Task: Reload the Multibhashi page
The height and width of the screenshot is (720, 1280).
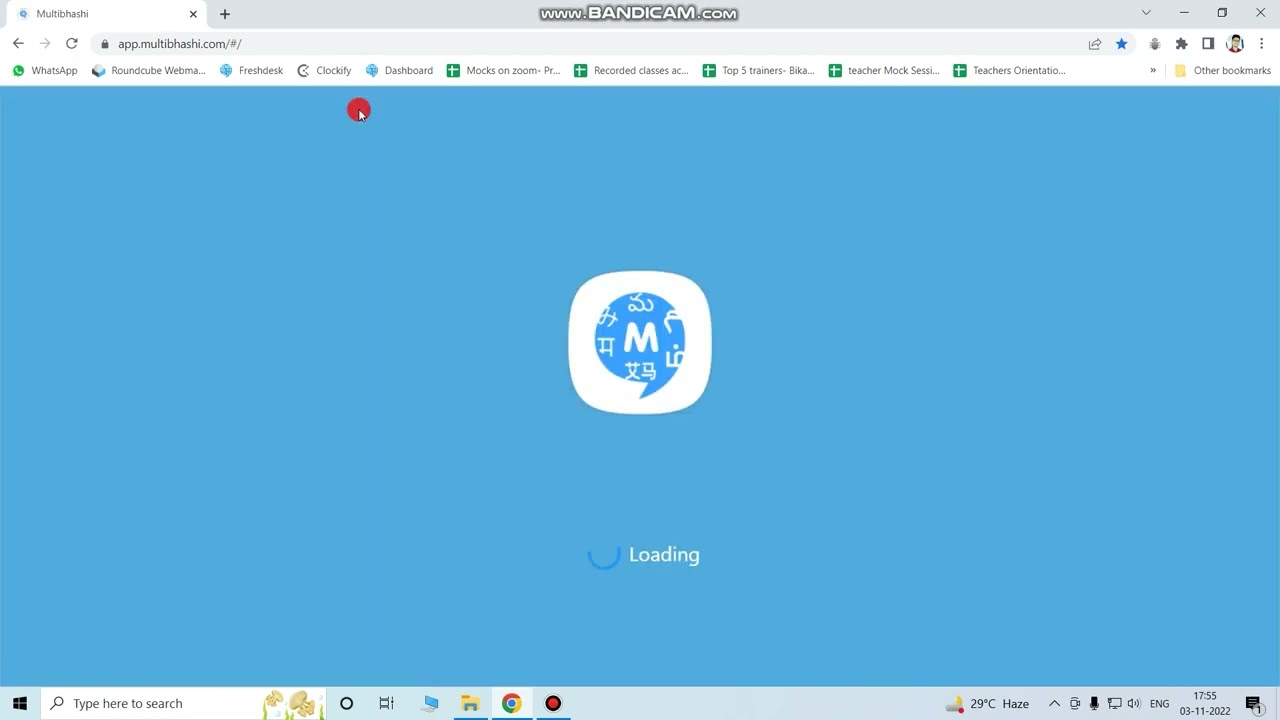Action: pyautogui.click(x=72, y=44)
